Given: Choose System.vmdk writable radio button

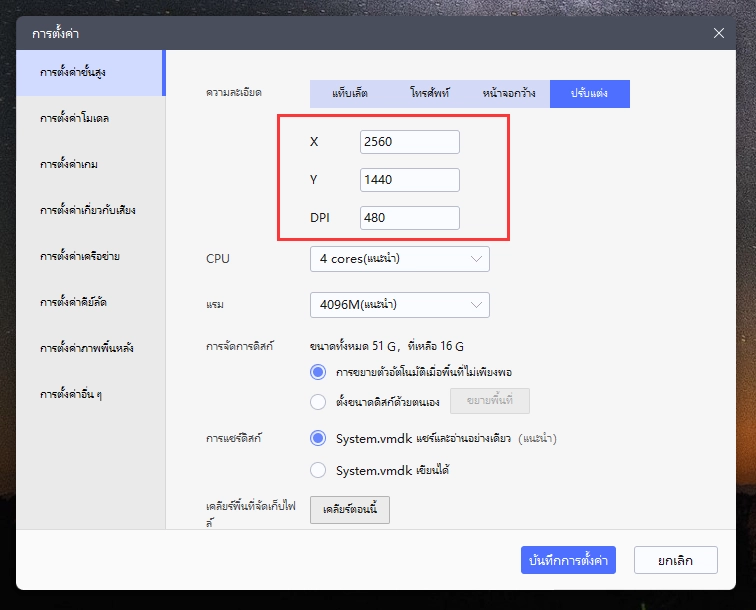Looking at the screenshot, I should [x=319, y=470].
